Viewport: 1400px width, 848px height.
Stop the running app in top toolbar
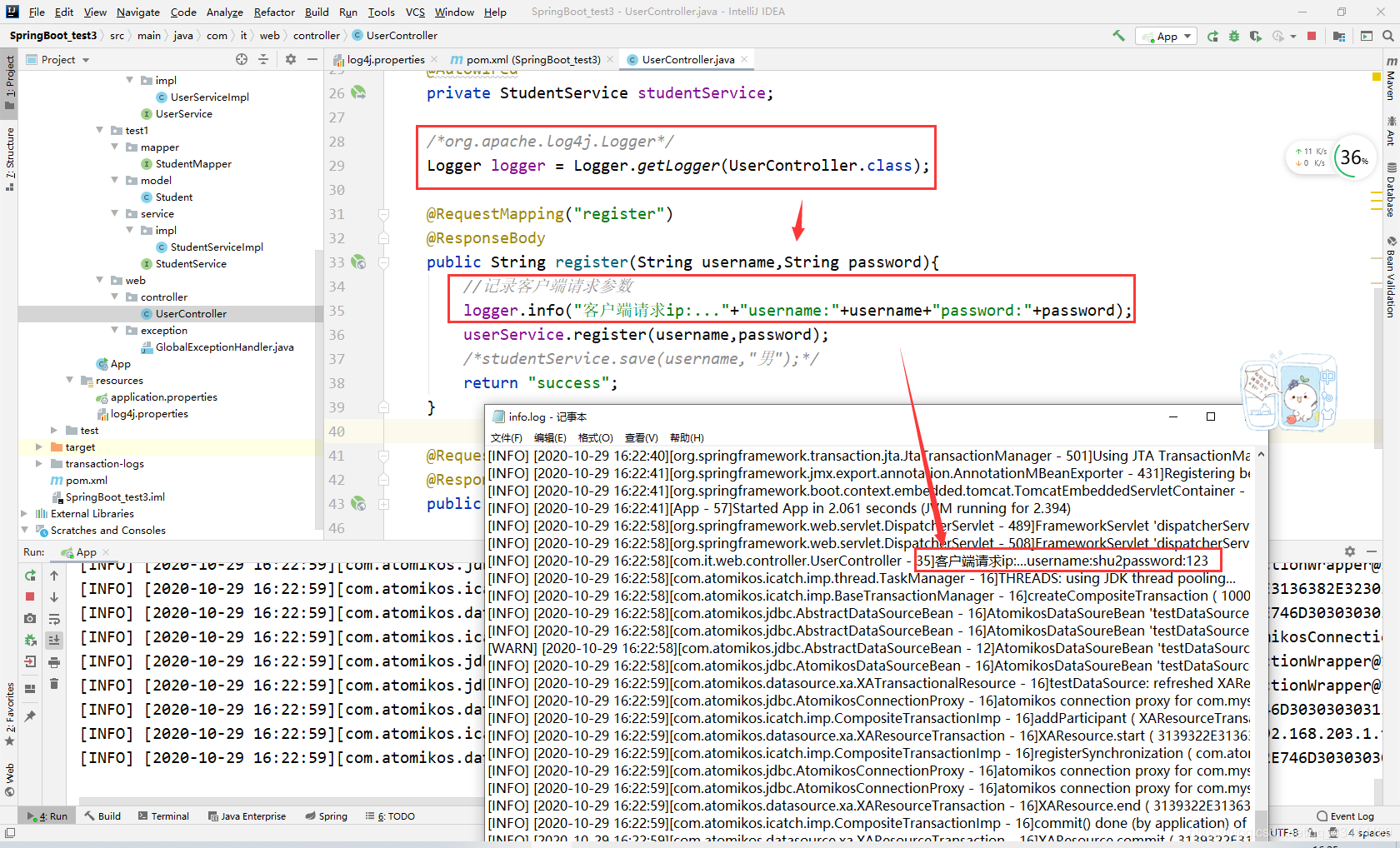tap(1312, 36)
